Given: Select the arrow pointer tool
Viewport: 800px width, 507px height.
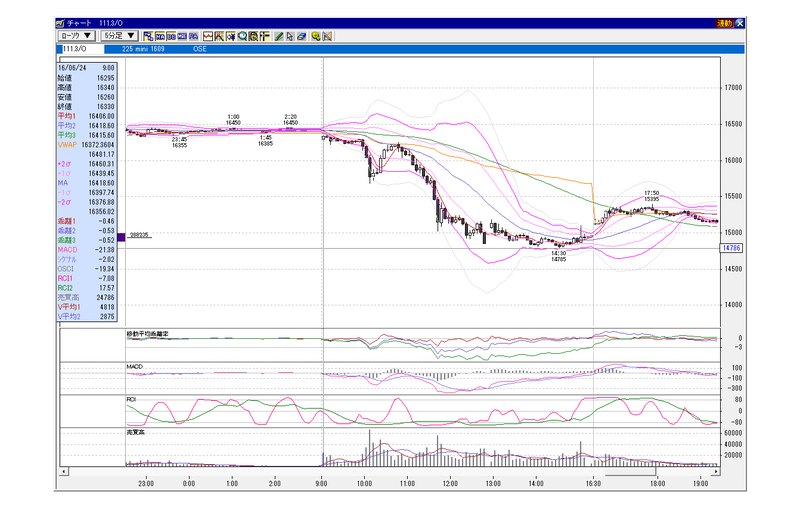Looking at the screenshot, I should point(290,36).
